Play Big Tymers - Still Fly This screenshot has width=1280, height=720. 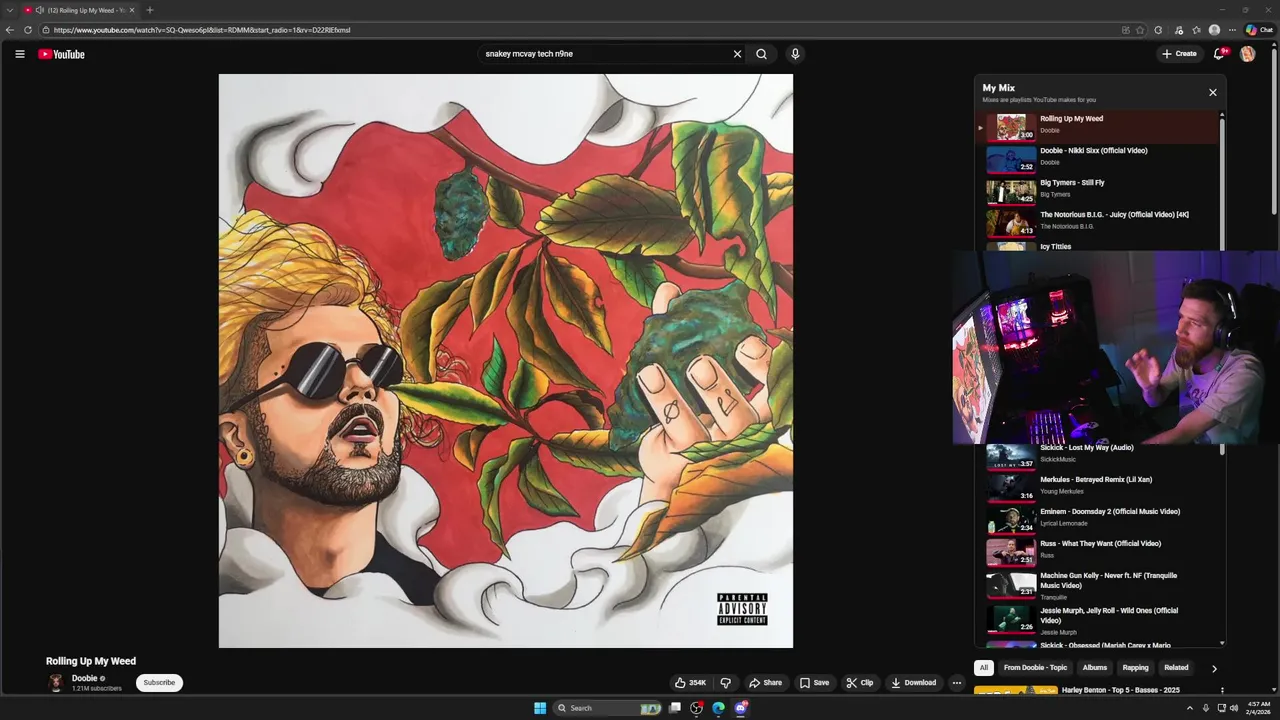[x=1097, y=190]
